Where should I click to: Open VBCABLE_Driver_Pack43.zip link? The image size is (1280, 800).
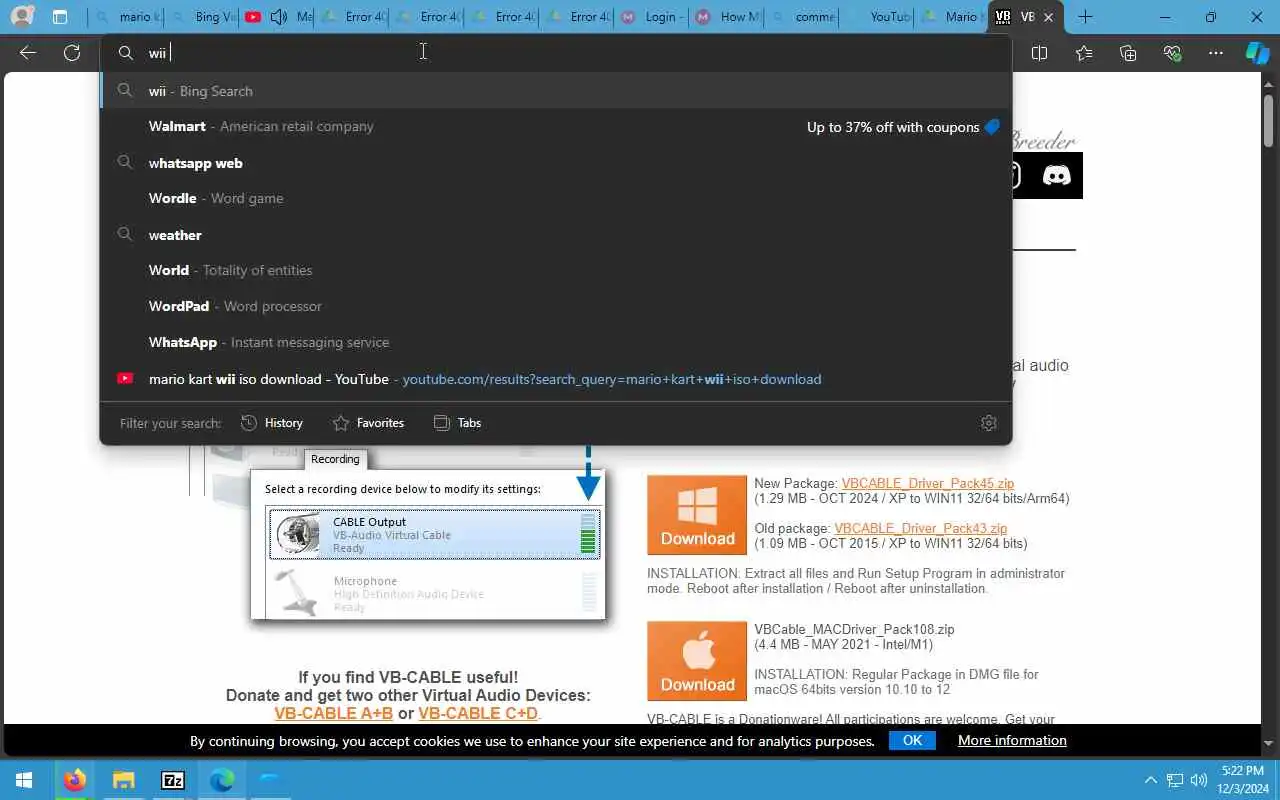coord(921,528)
